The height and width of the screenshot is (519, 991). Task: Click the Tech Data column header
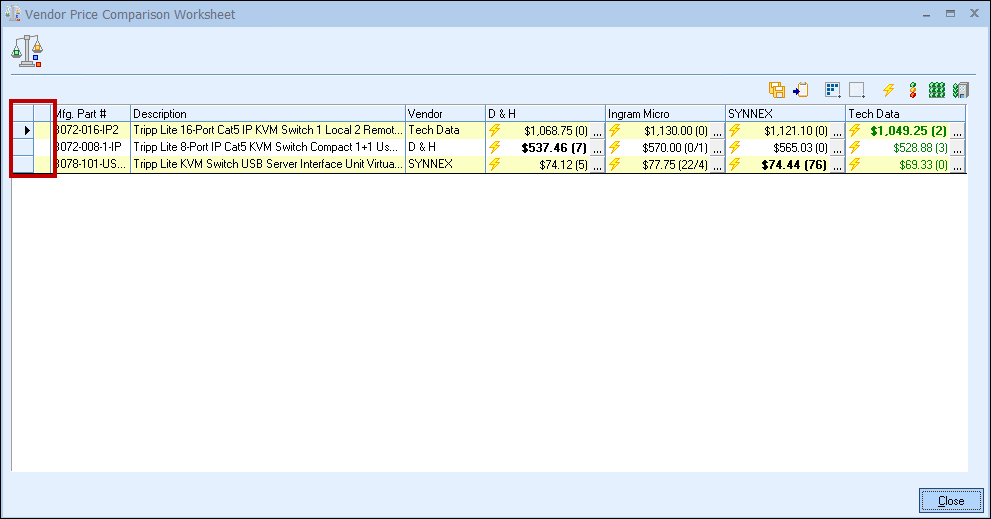pos(906,114)
